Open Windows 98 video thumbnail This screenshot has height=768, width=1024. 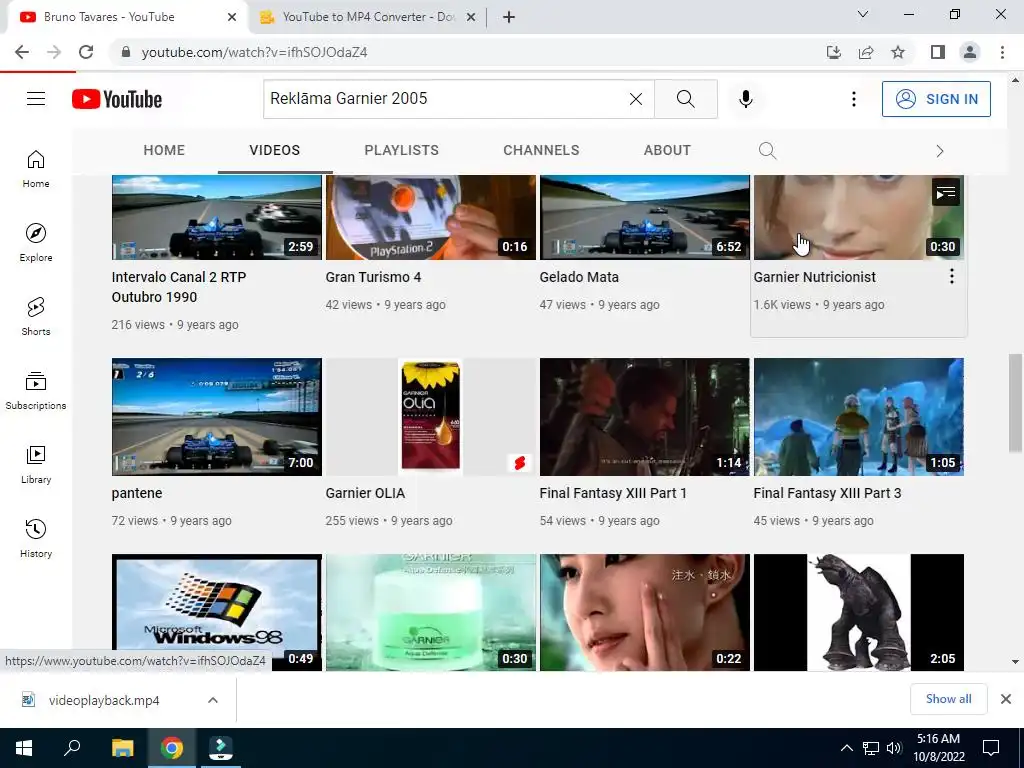(217, 612)
